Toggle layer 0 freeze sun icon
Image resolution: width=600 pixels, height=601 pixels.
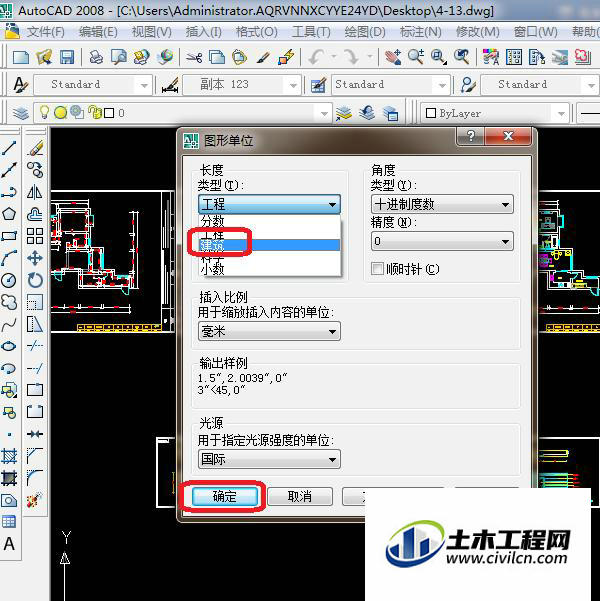(x=61, y=113)
